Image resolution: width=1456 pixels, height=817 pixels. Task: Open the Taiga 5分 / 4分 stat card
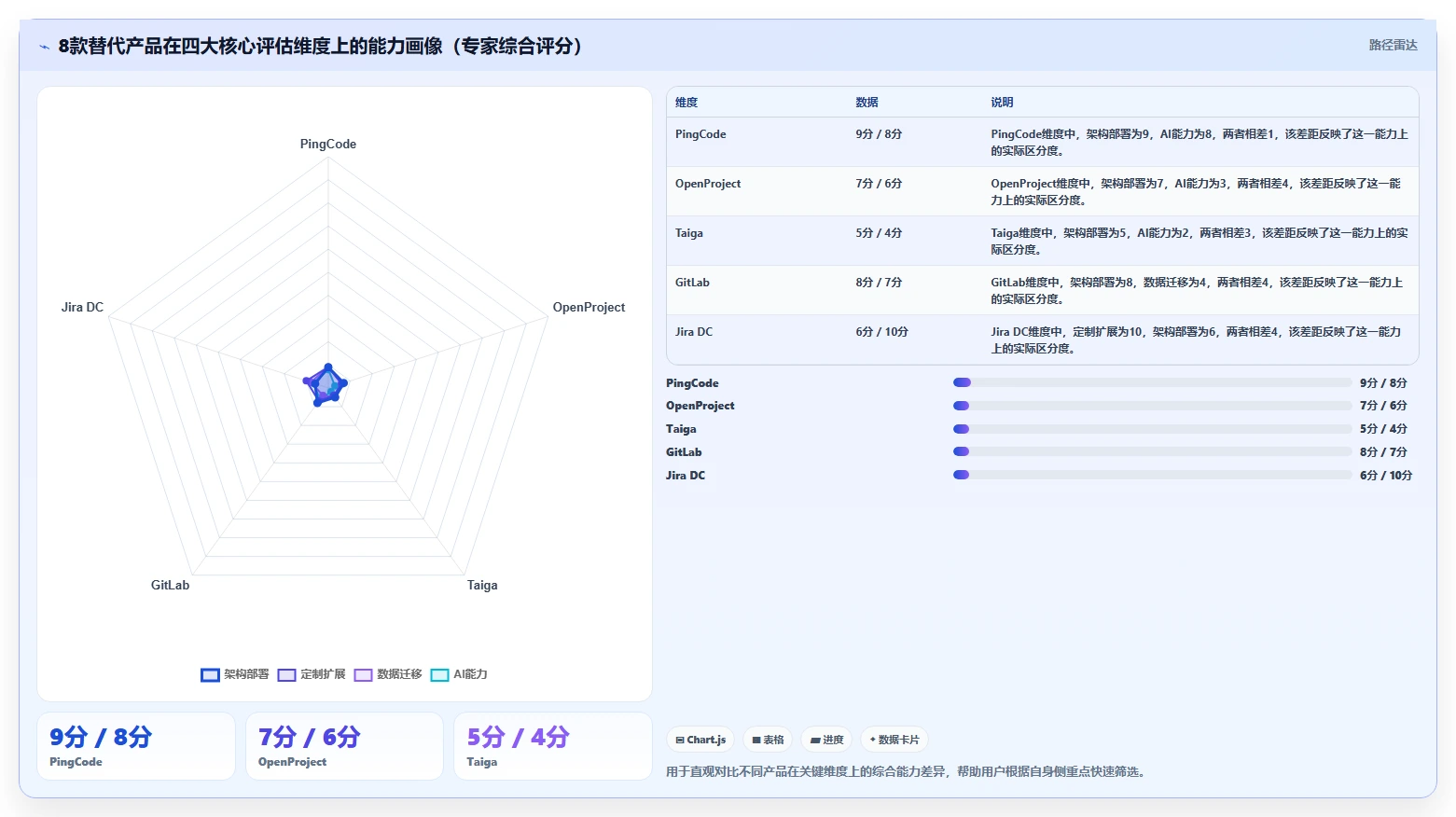(x=552, y=746)
